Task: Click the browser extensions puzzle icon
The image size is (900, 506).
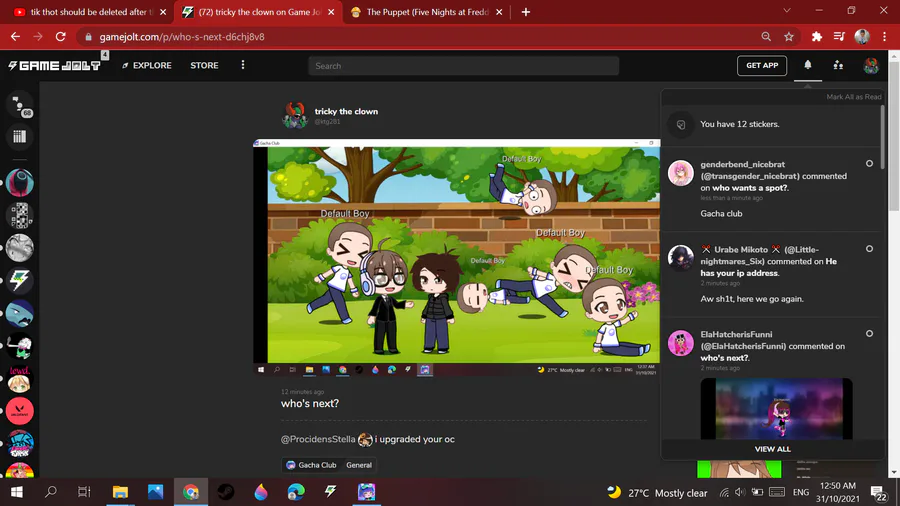Action: (x=816, y=37)
